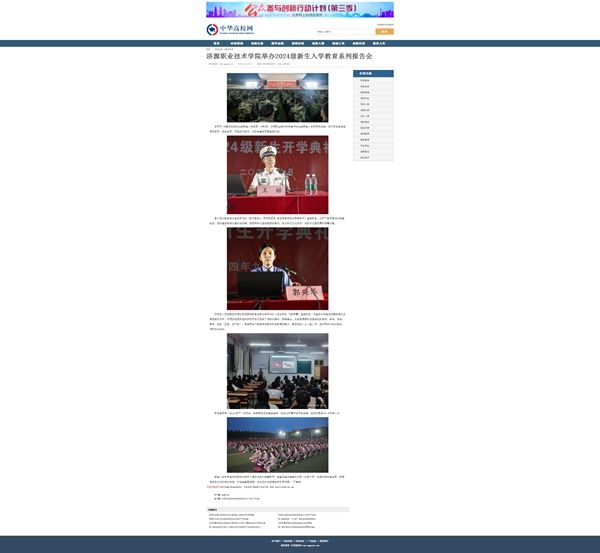Open the first item in the blue navigation bar

216,43
